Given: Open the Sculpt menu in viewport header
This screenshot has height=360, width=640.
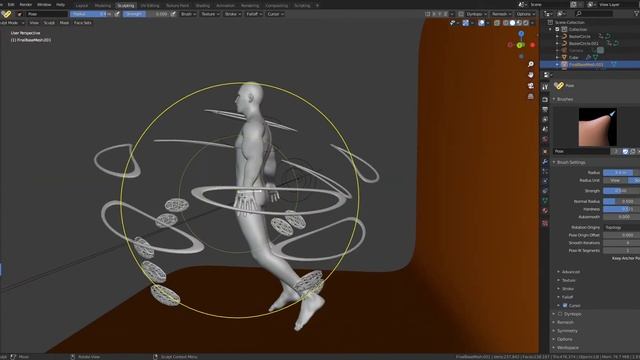Looking at the screenshot, I should click(x=49, y=23).
